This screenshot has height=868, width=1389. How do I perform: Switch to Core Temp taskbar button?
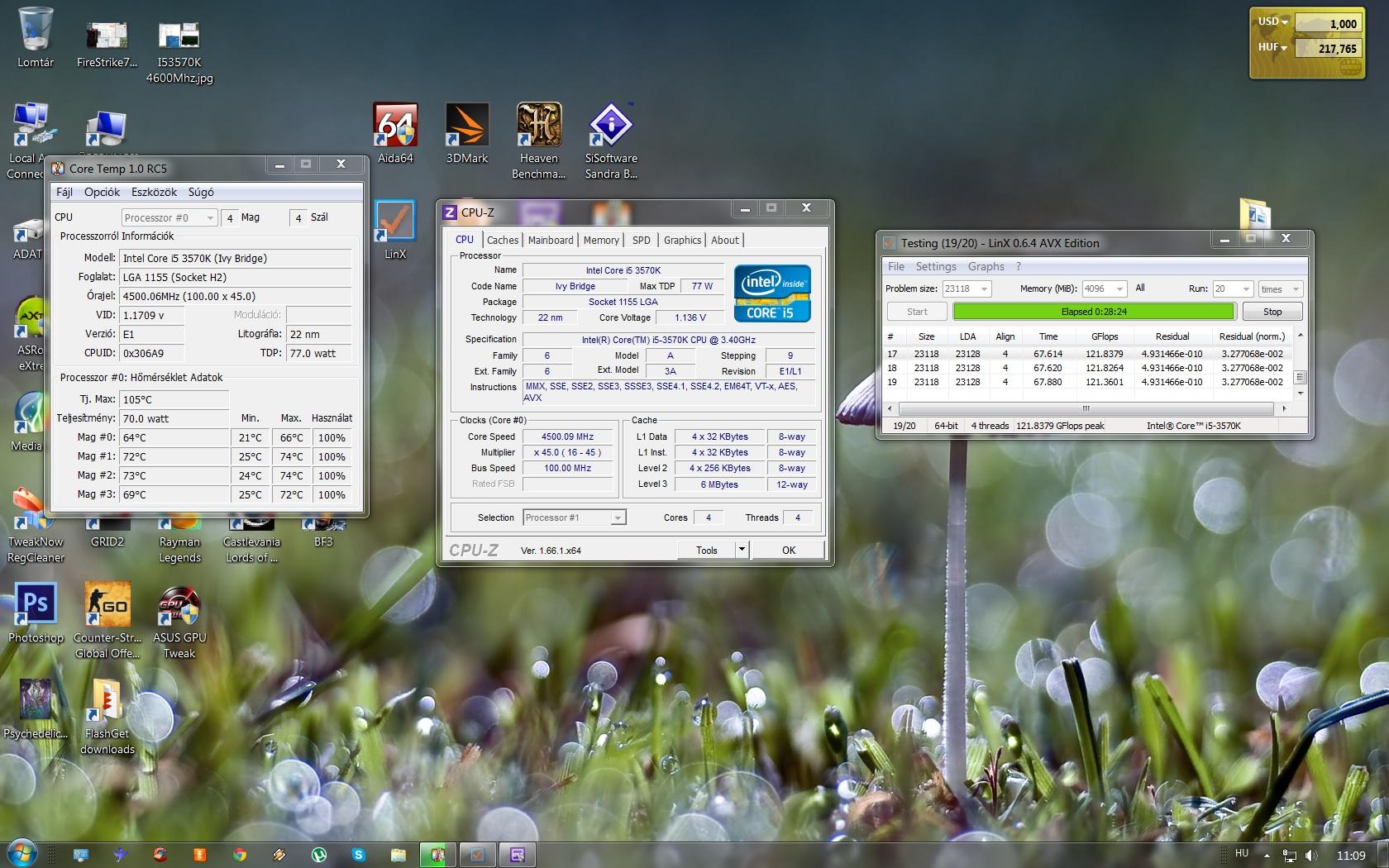click(437, 855)
